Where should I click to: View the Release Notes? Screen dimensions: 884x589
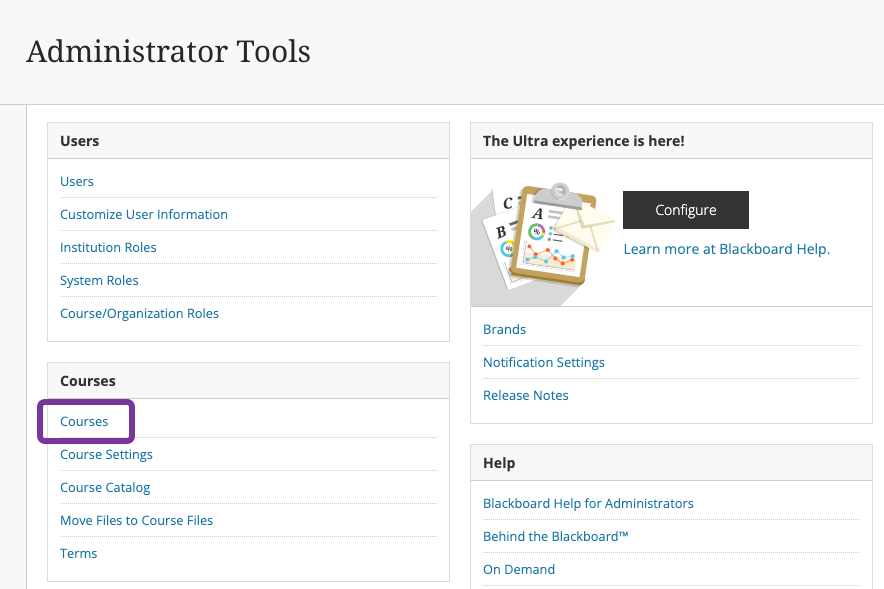525,396
